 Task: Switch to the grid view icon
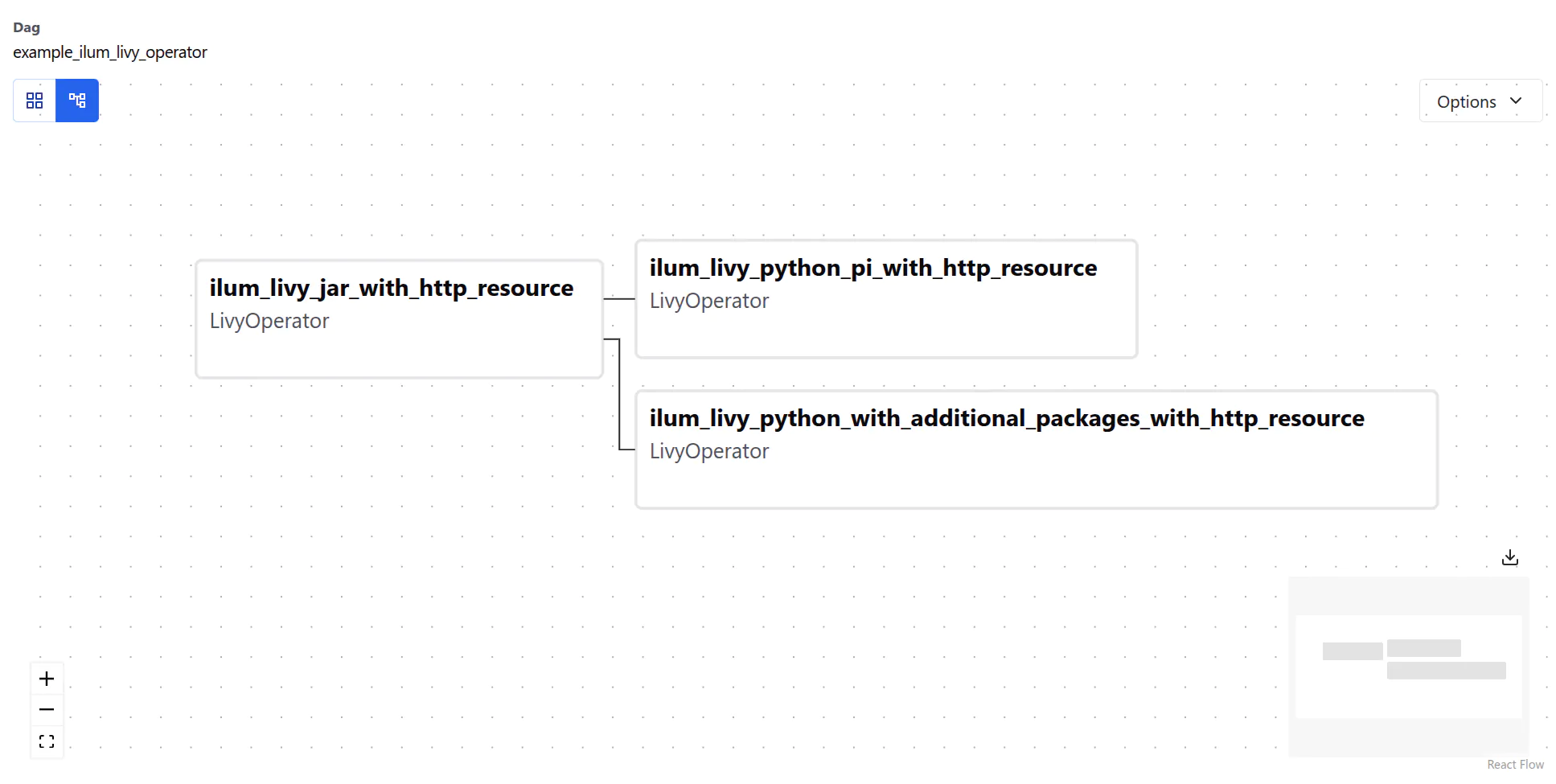point(35,101)
